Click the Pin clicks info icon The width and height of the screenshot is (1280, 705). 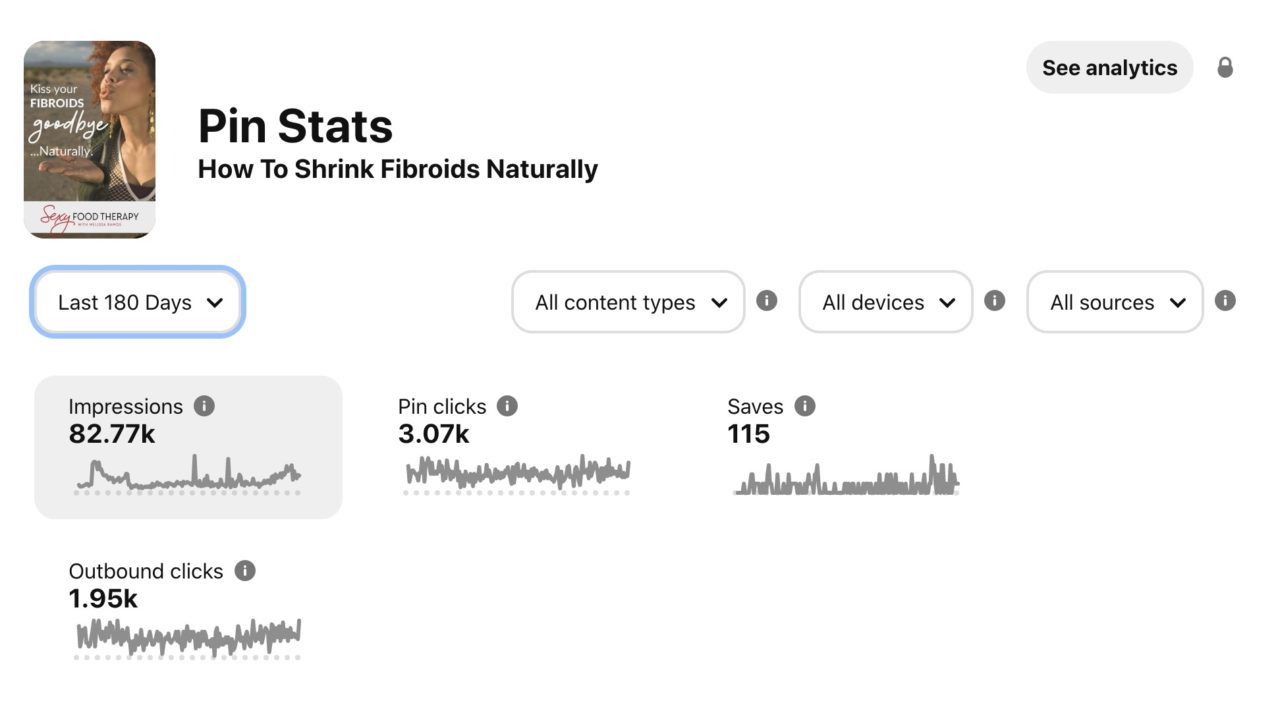pos(507,406)
